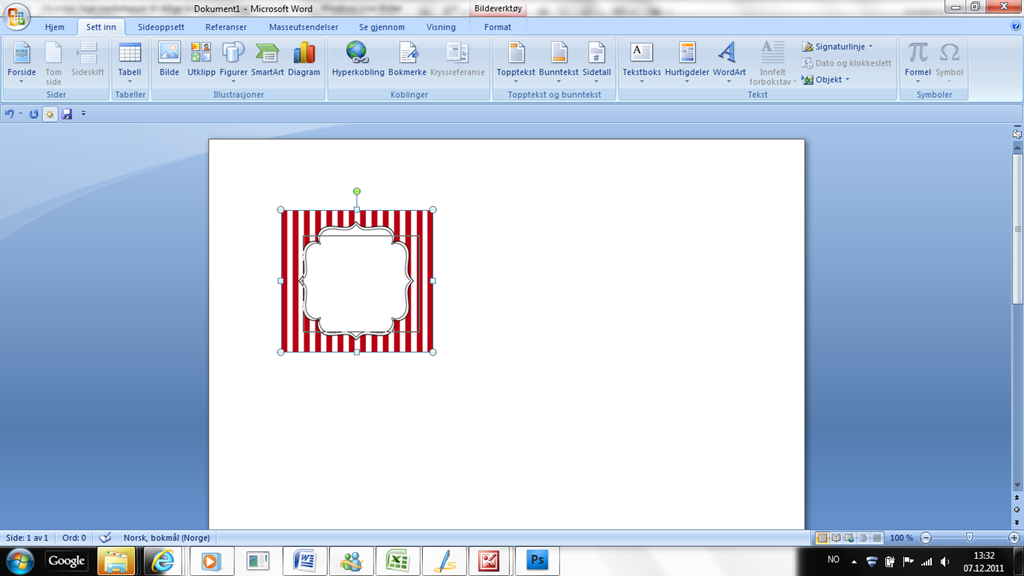Click the vertical scrollbar thumb
Viewport: 1024px width, 576px height.
[1017, 229]
